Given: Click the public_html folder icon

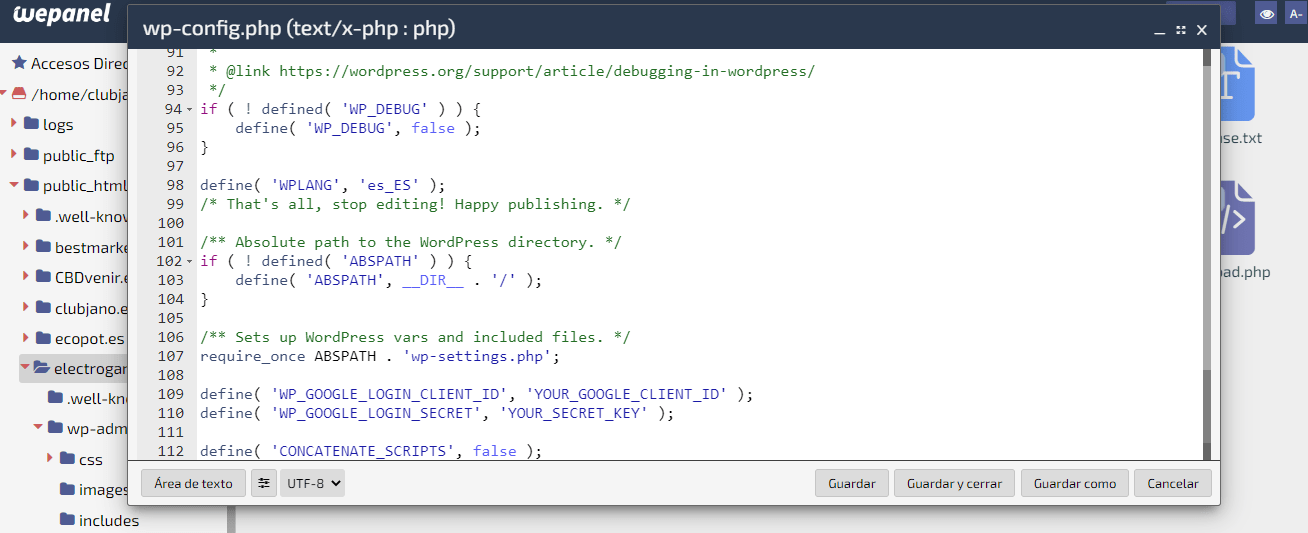Looking at the screenshot, I should click(31, 186).
